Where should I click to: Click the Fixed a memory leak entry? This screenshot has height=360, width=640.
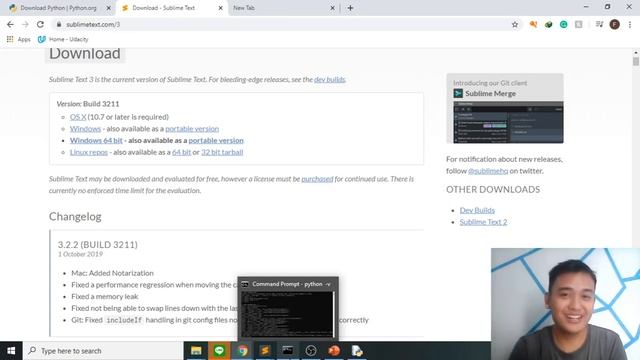(105, 296)
